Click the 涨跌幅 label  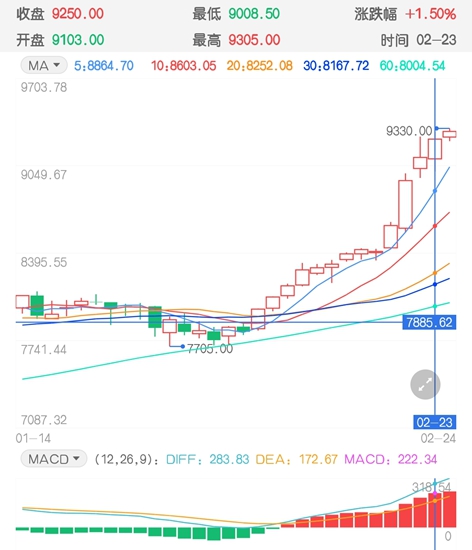click(x=376, y=14)
